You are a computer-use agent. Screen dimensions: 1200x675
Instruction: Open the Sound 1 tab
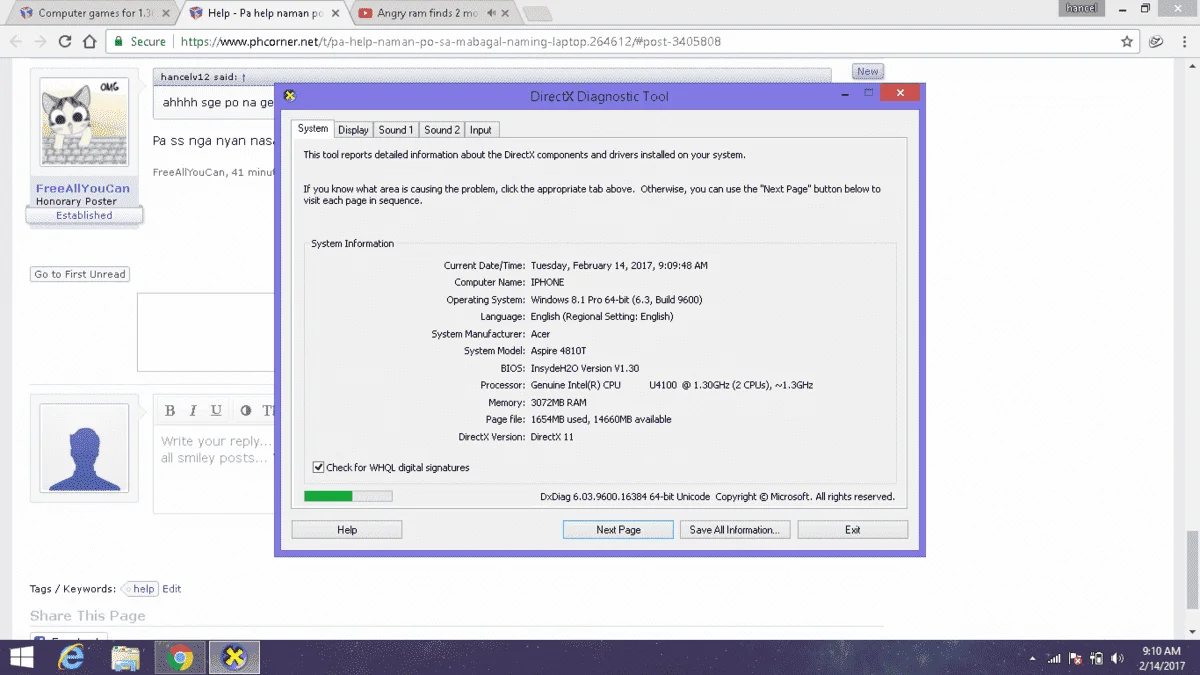point(395,130)
